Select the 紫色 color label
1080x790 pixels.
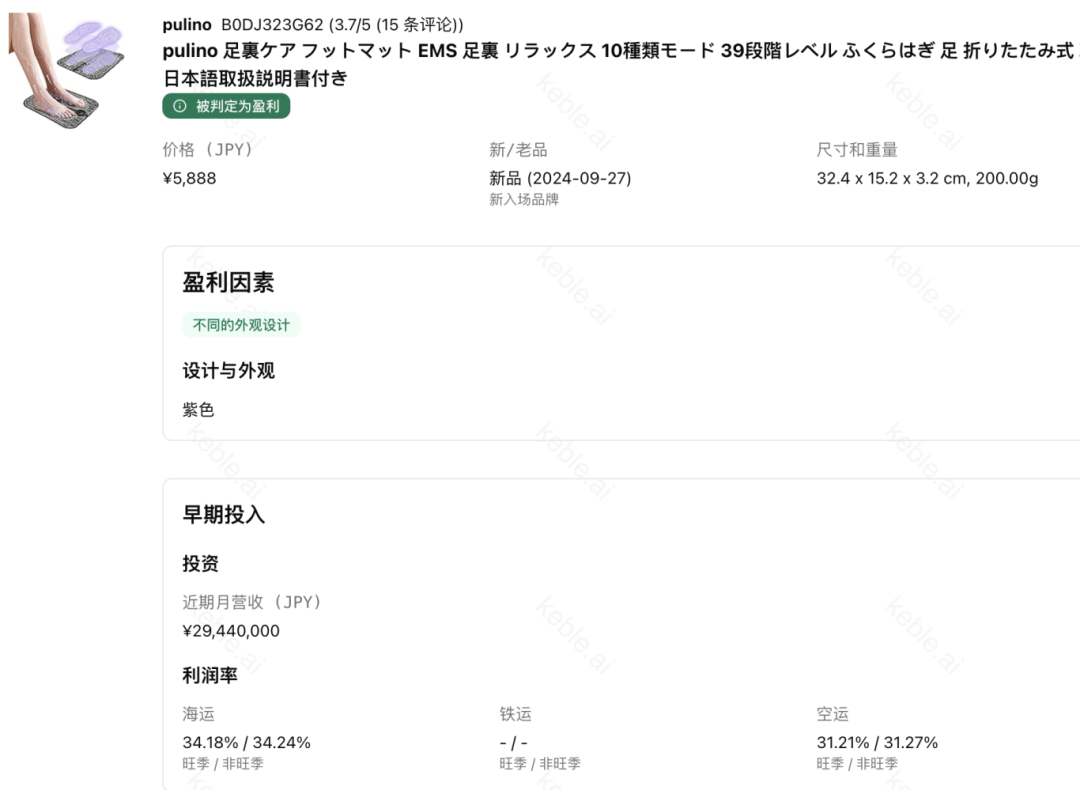[x=198, y=409]
